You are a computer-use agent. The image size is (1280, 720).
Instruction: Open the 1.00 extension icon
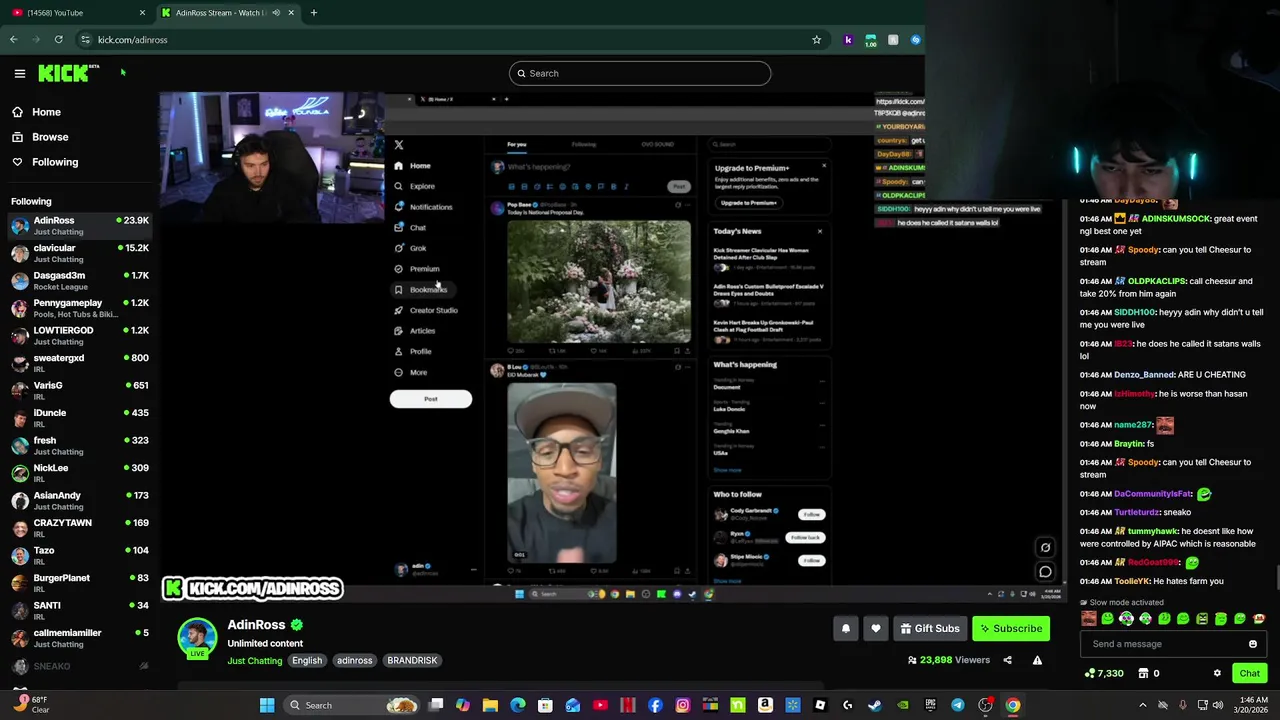point(871,40)
